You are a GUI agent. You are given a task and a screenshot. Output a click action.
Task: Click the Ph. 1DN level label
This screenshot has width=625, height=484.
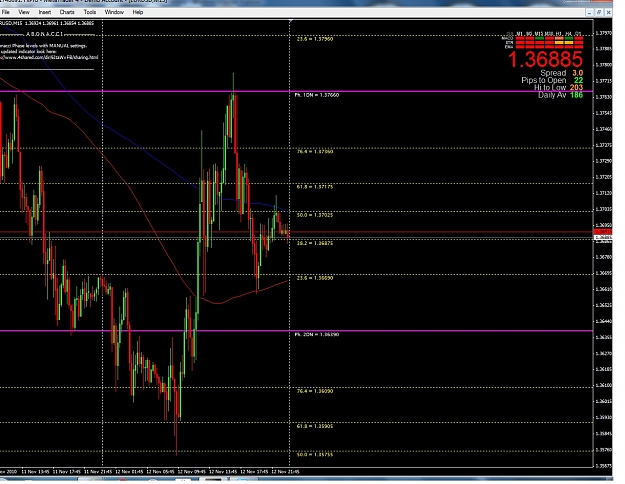tap(316, 95)
